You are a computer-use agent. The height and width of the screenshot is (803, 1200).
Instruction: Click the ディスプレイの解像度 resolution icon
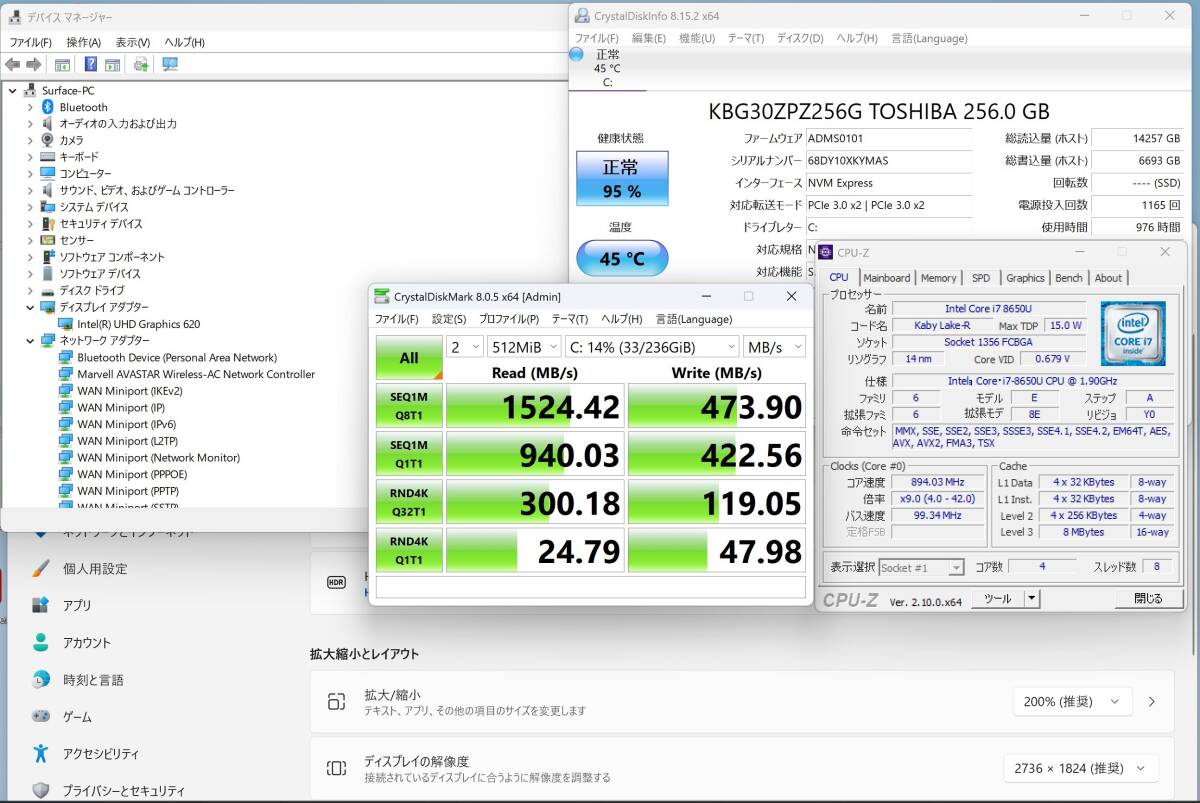point(336,768)
